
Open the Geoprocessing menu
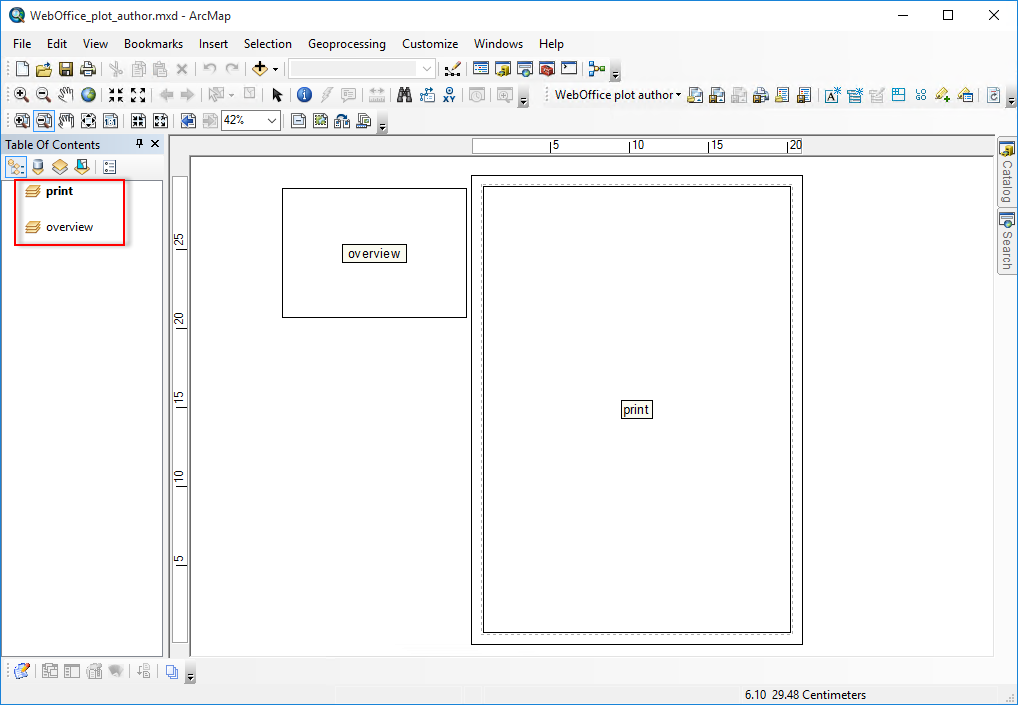(346, 44)
